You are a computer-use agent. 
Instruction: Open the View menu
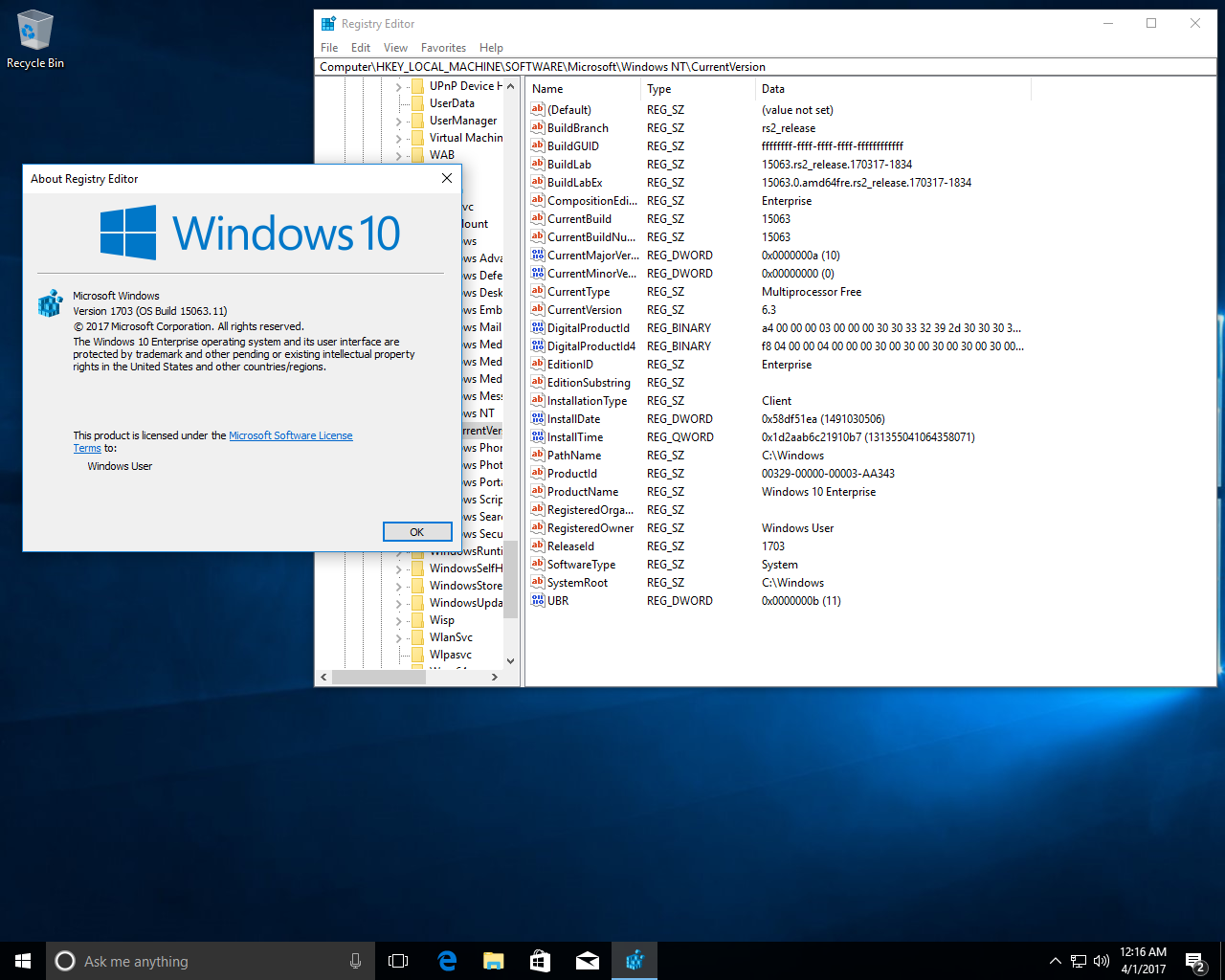[395, 48]
